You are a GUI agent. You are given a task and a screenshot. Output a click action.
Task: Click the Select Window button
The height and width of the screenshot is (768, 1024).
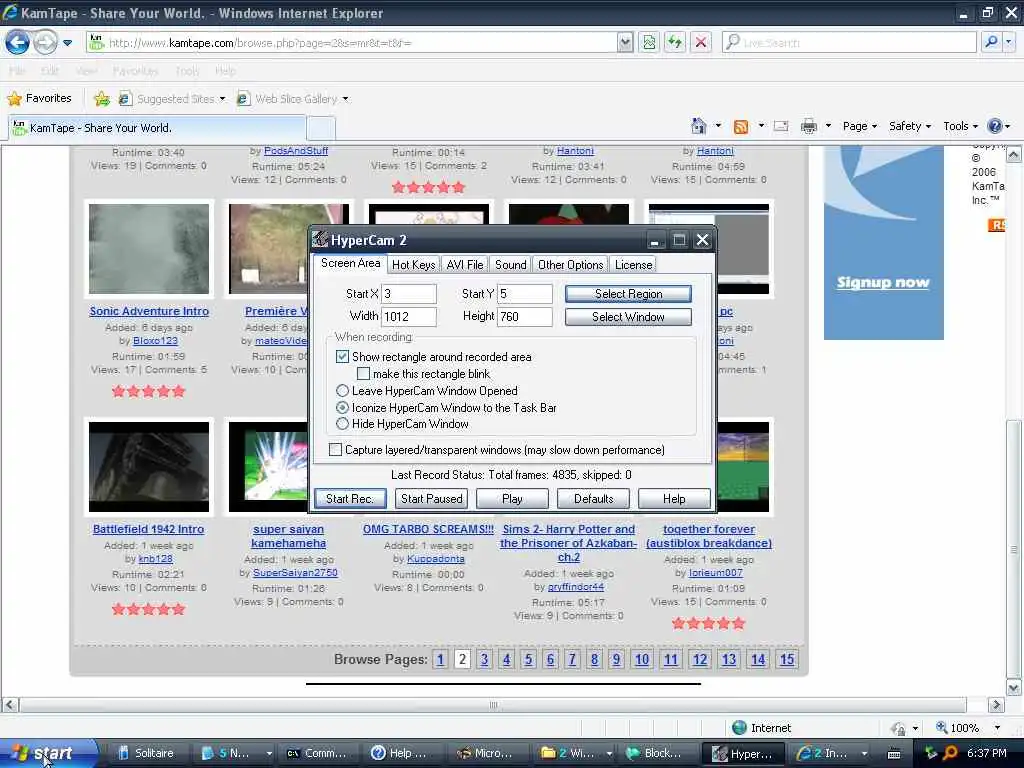click(x=628, y=317)
